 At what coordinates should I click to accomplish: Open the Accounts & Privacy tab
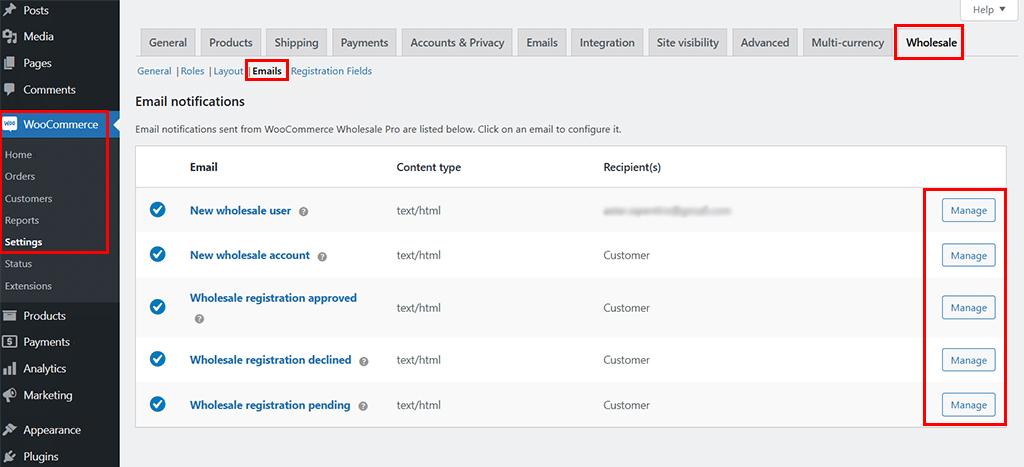(x=457, y=42)
